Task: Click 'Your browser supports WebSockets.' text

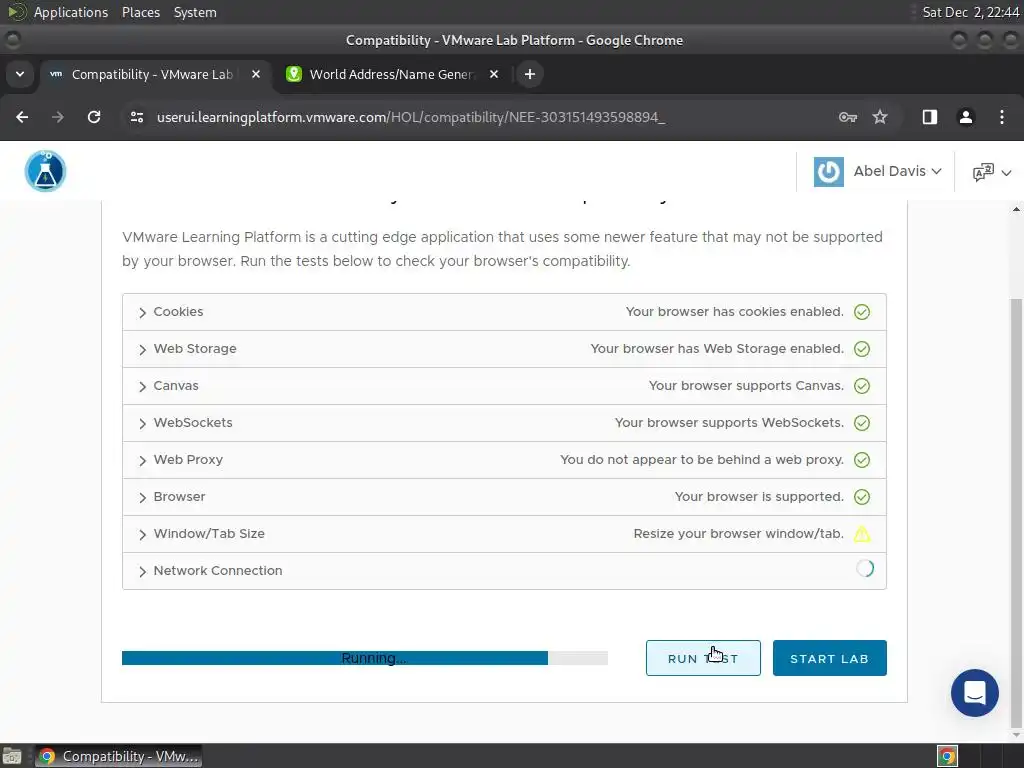Action: [x=729, y=423]
